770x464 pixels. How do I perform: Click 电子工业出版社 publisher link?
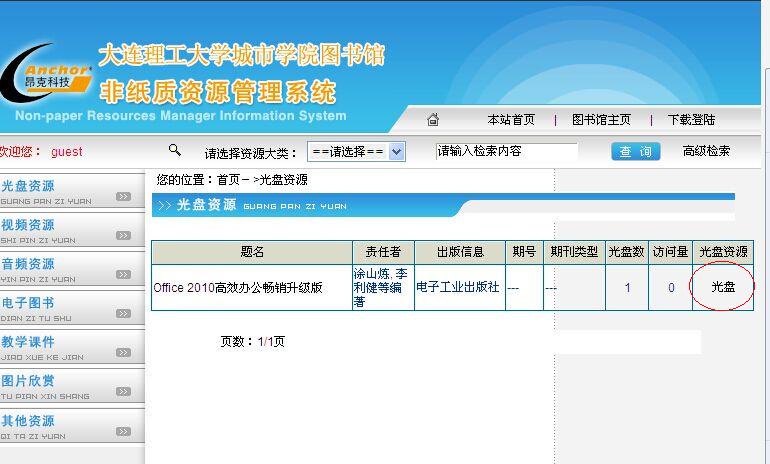[x=458, y=287]
